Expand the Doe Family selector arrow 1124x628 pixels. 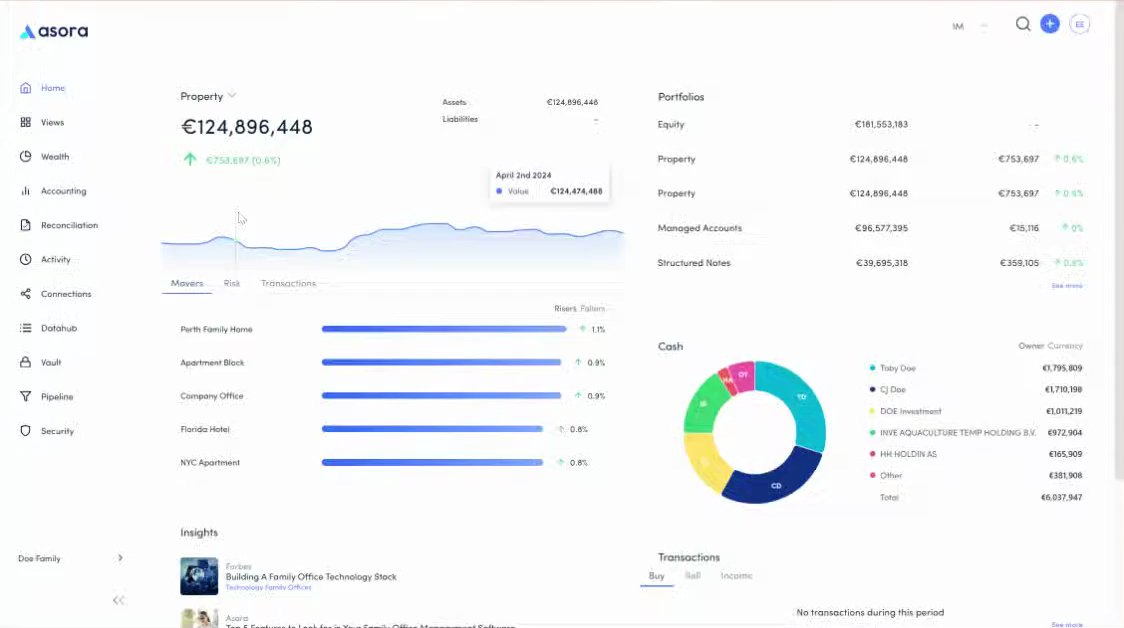click(120, 558)
